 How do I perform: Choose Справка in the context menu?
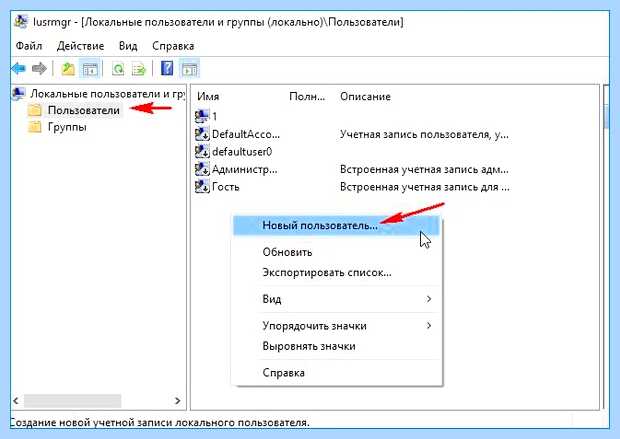tap(336, 373)
